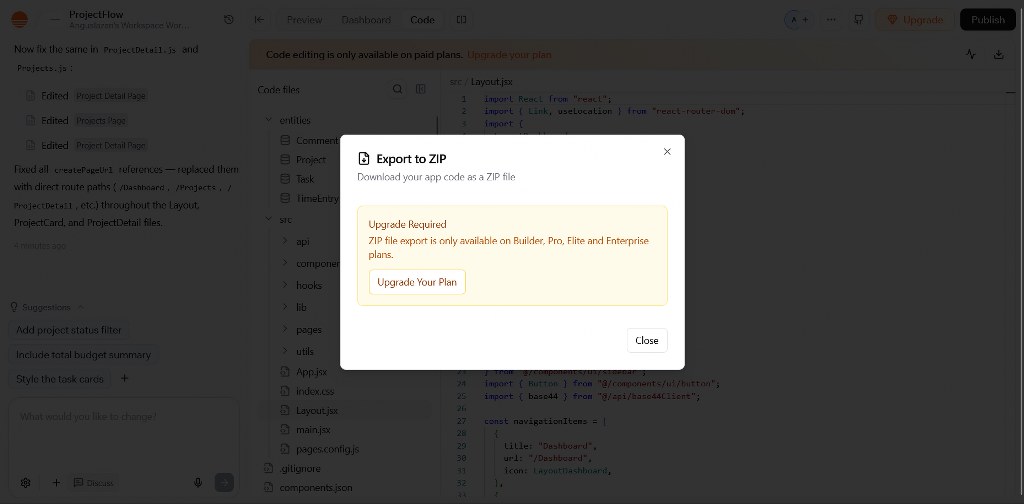Open the .gitignore file
The image size is (1024, 504).
pos(299,468)
